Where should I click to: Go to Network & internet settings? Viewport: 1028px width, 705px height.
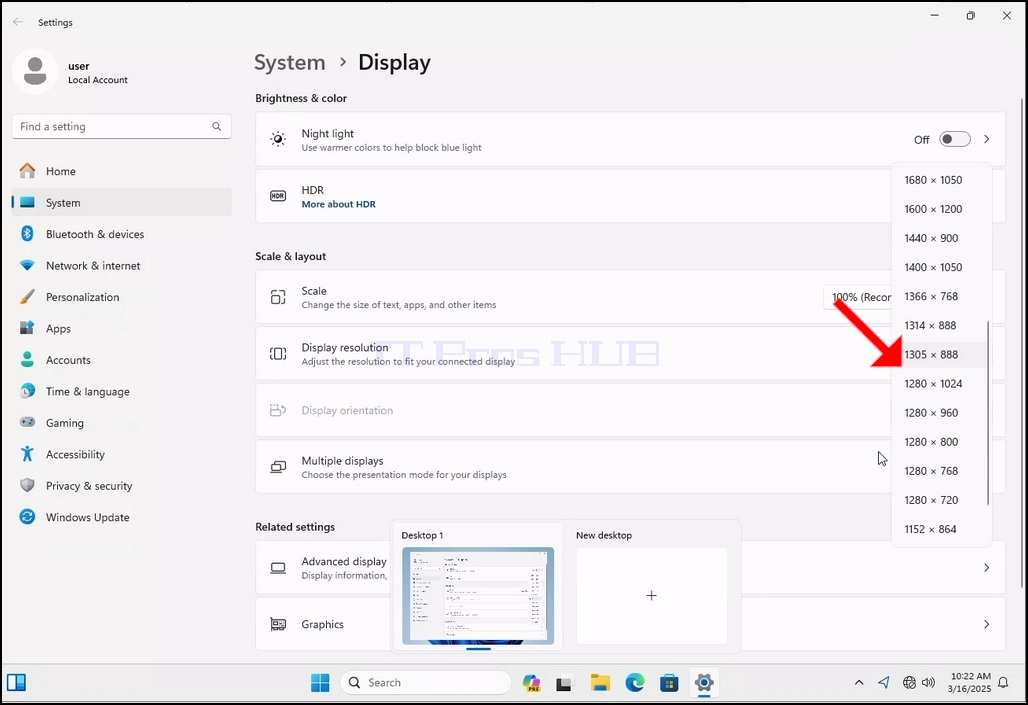121,266
